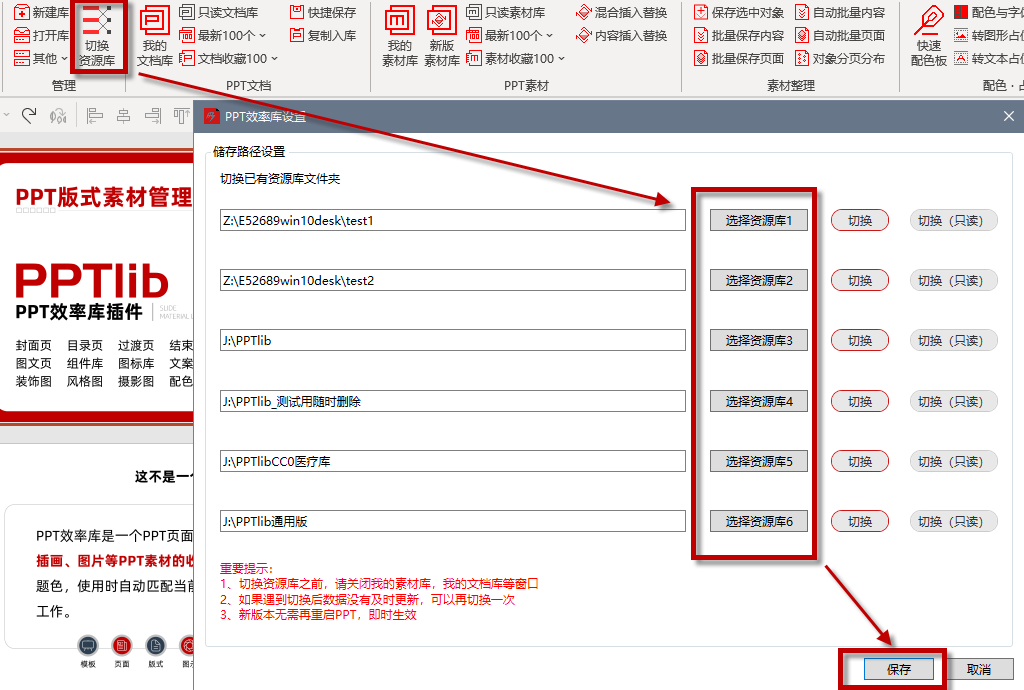This screenshot has width=1024, height=690.
Task: Click 切换 for 测试用随时删除 row
Action: (859, 401)
